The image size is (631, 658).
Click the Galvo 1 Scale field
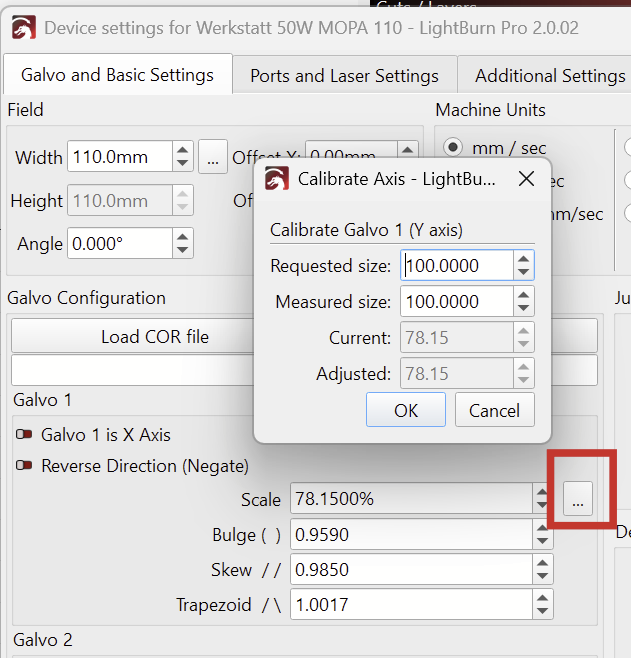pos(411,498)
